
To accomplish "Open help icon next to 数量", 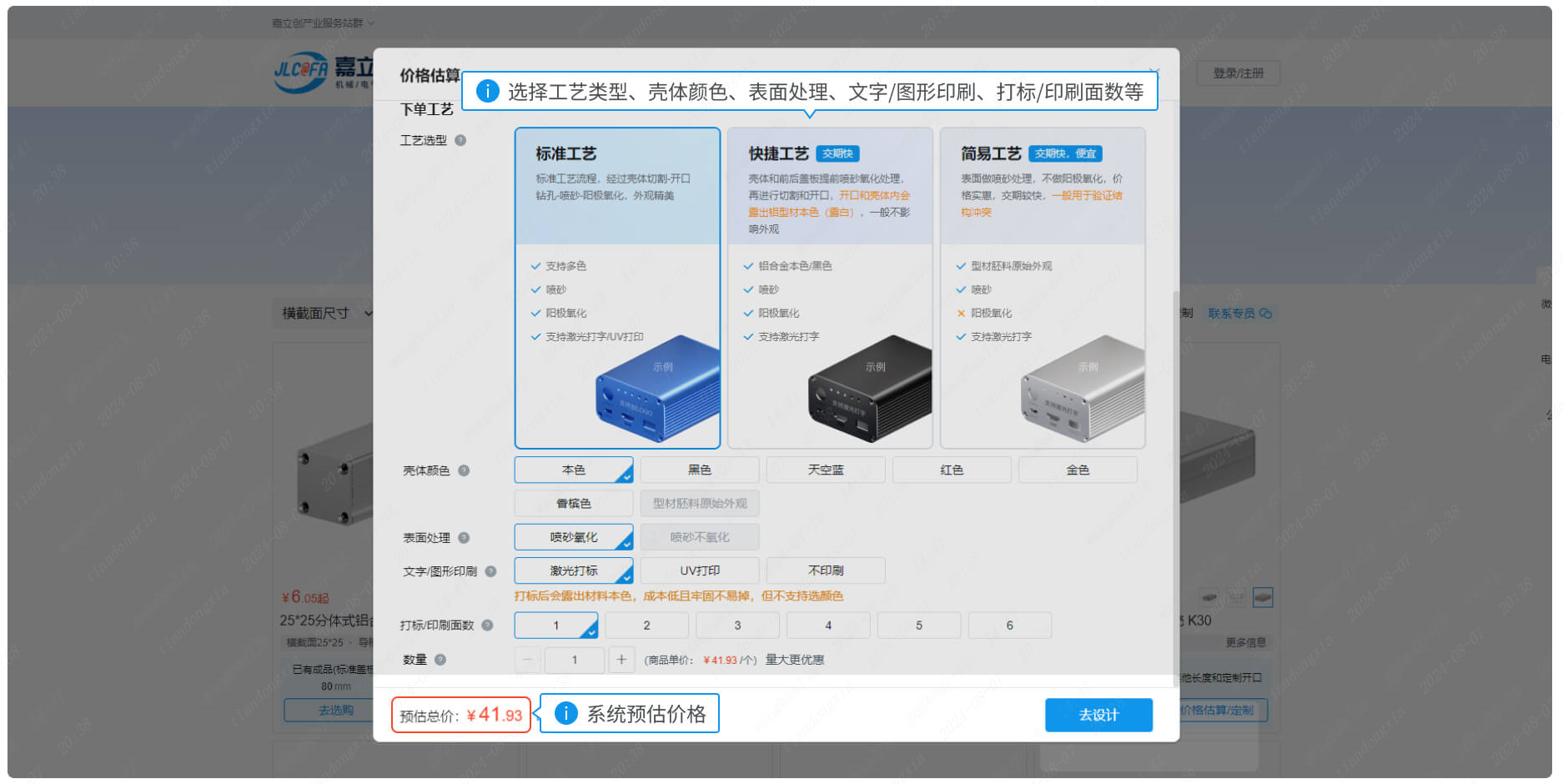I will click(x=440, y=660).
